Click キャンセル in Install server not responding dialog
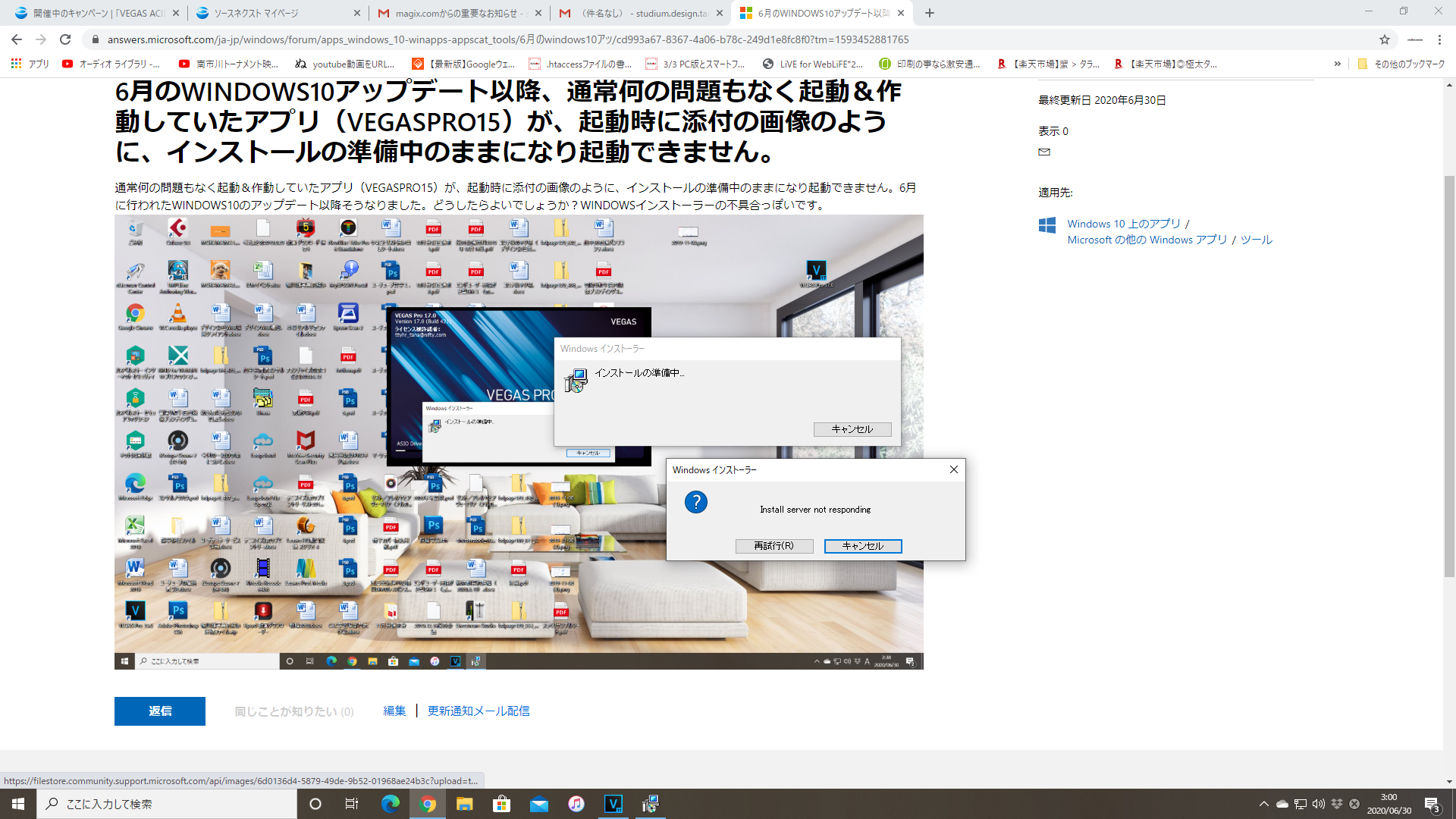 point(863,546)
